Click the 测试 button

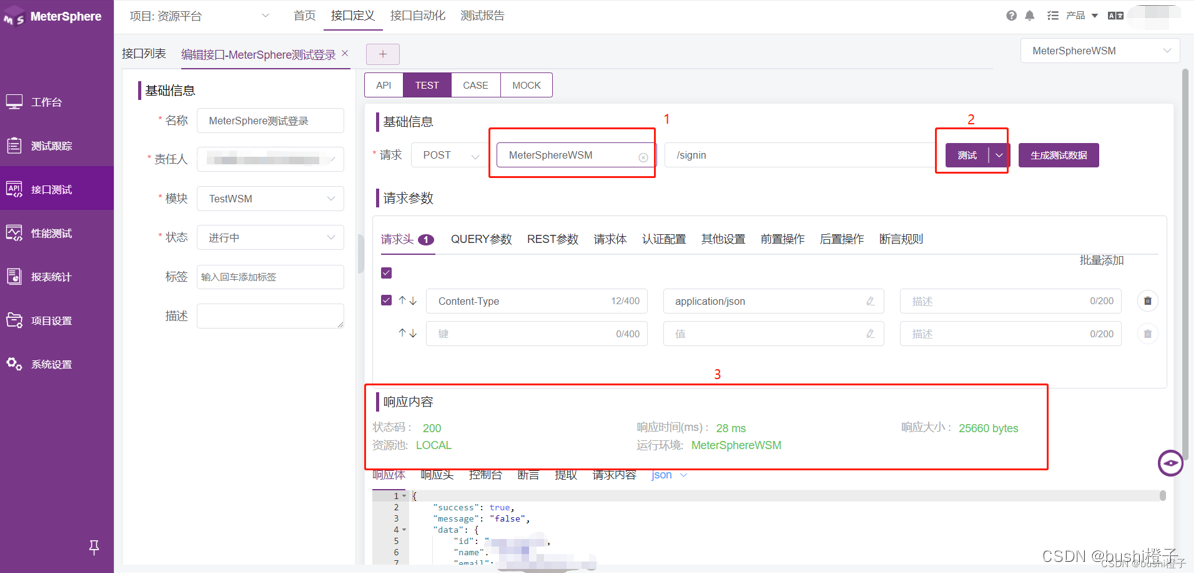pyautogui.click(x=967, y=155)
